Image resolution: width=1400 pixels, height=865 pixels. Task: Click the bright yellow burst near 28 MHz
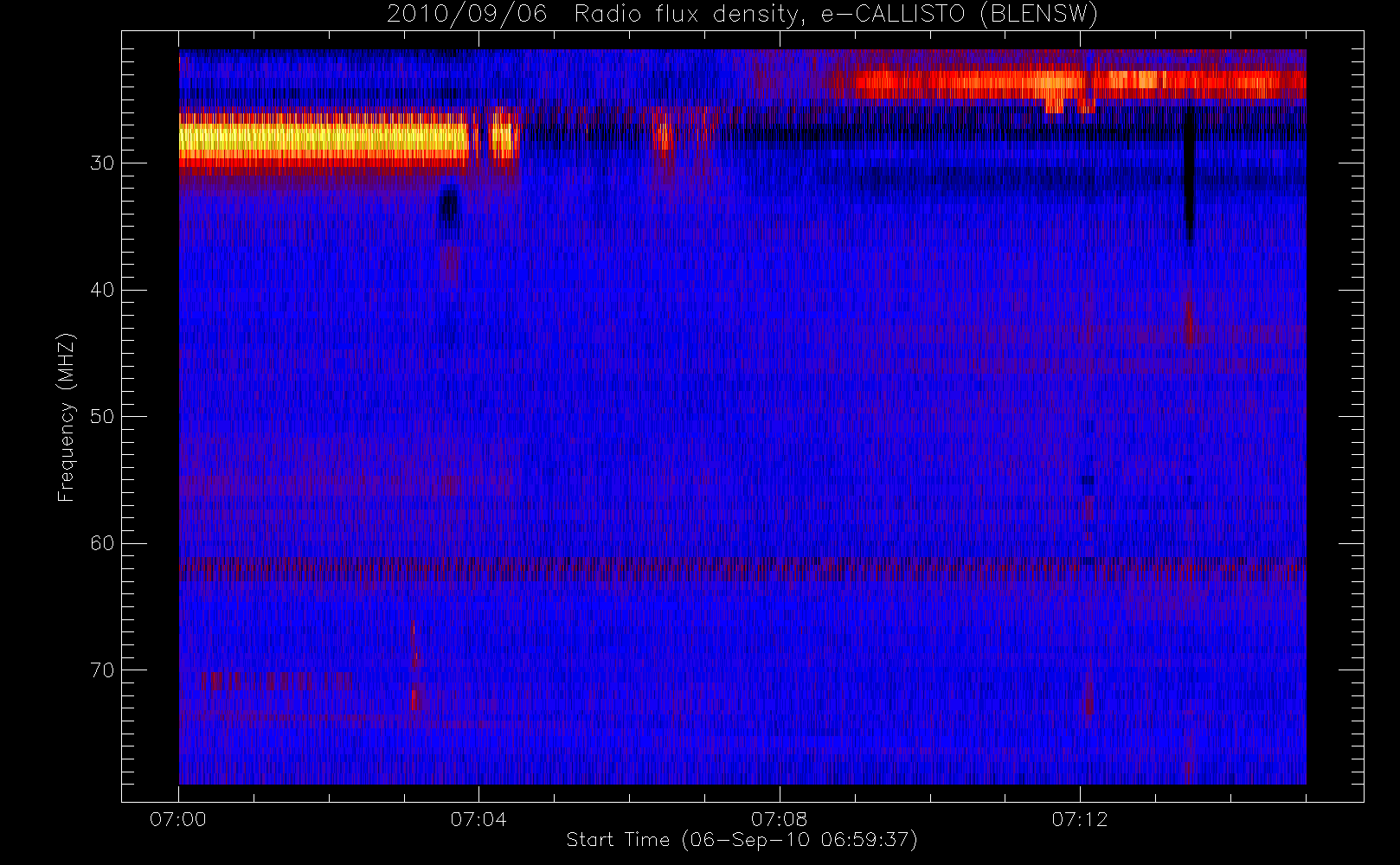[324, 138]
